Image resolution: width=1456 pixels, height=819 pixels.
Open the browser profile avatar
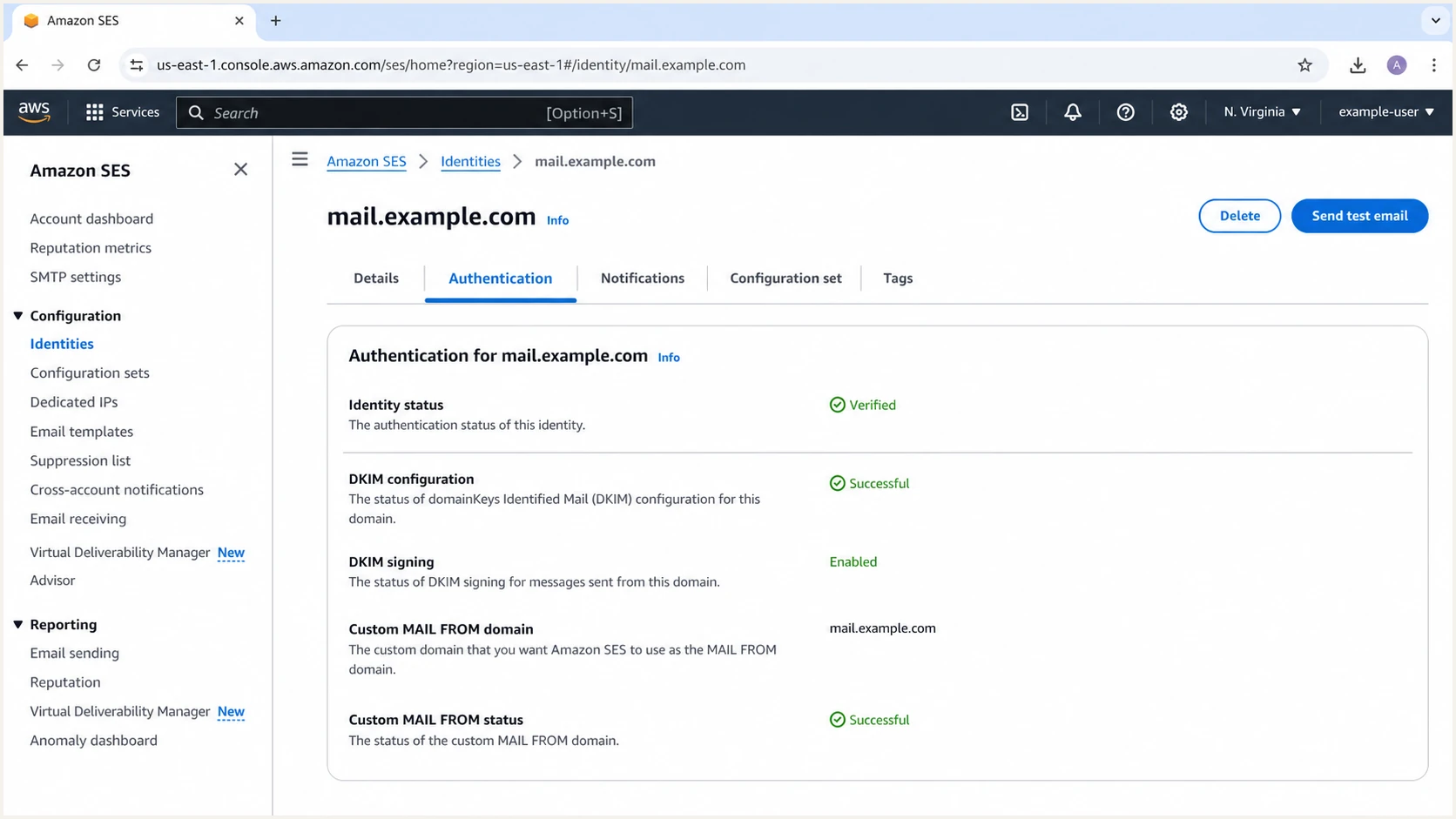(1397, 65)
